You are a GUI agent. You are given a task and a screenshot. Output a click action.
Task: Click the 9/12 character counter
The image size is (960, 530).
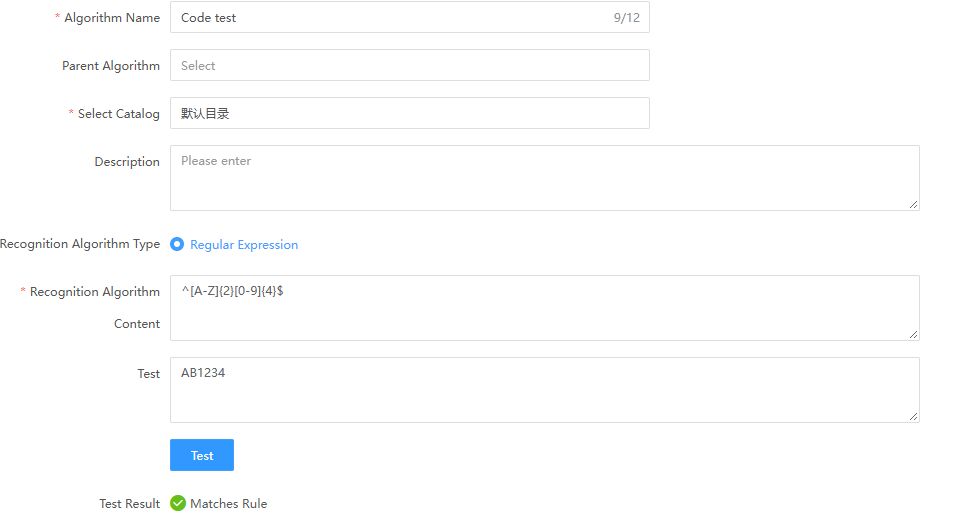click(x=626, y=18)
